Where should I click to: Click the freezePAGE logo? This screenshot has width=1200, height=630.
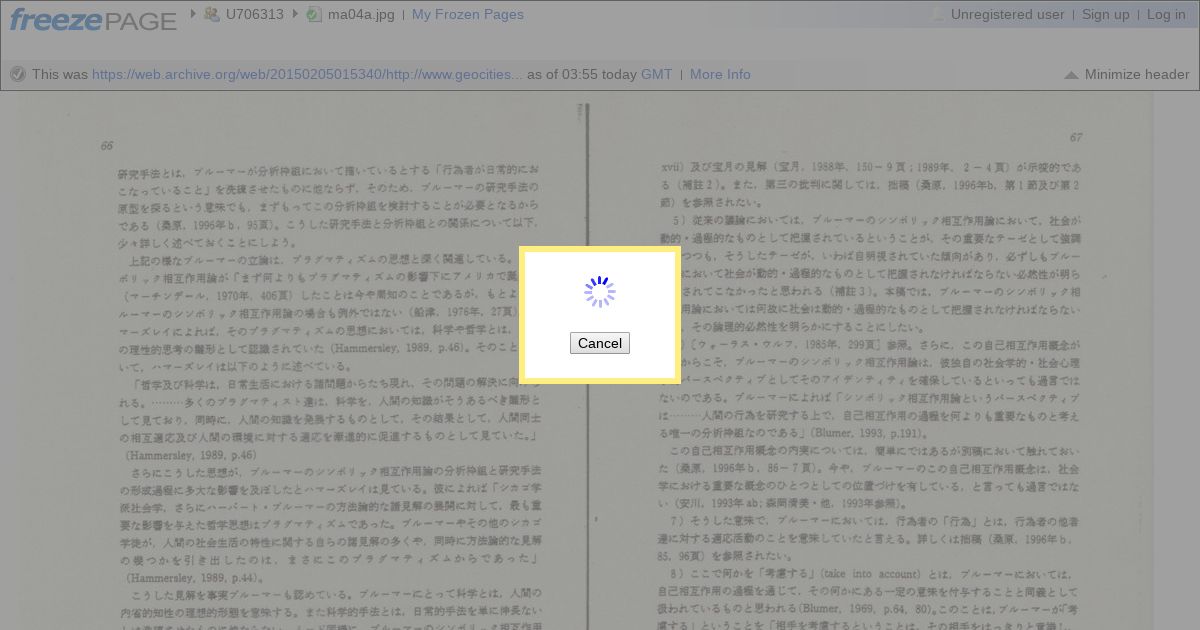(93, 19)
